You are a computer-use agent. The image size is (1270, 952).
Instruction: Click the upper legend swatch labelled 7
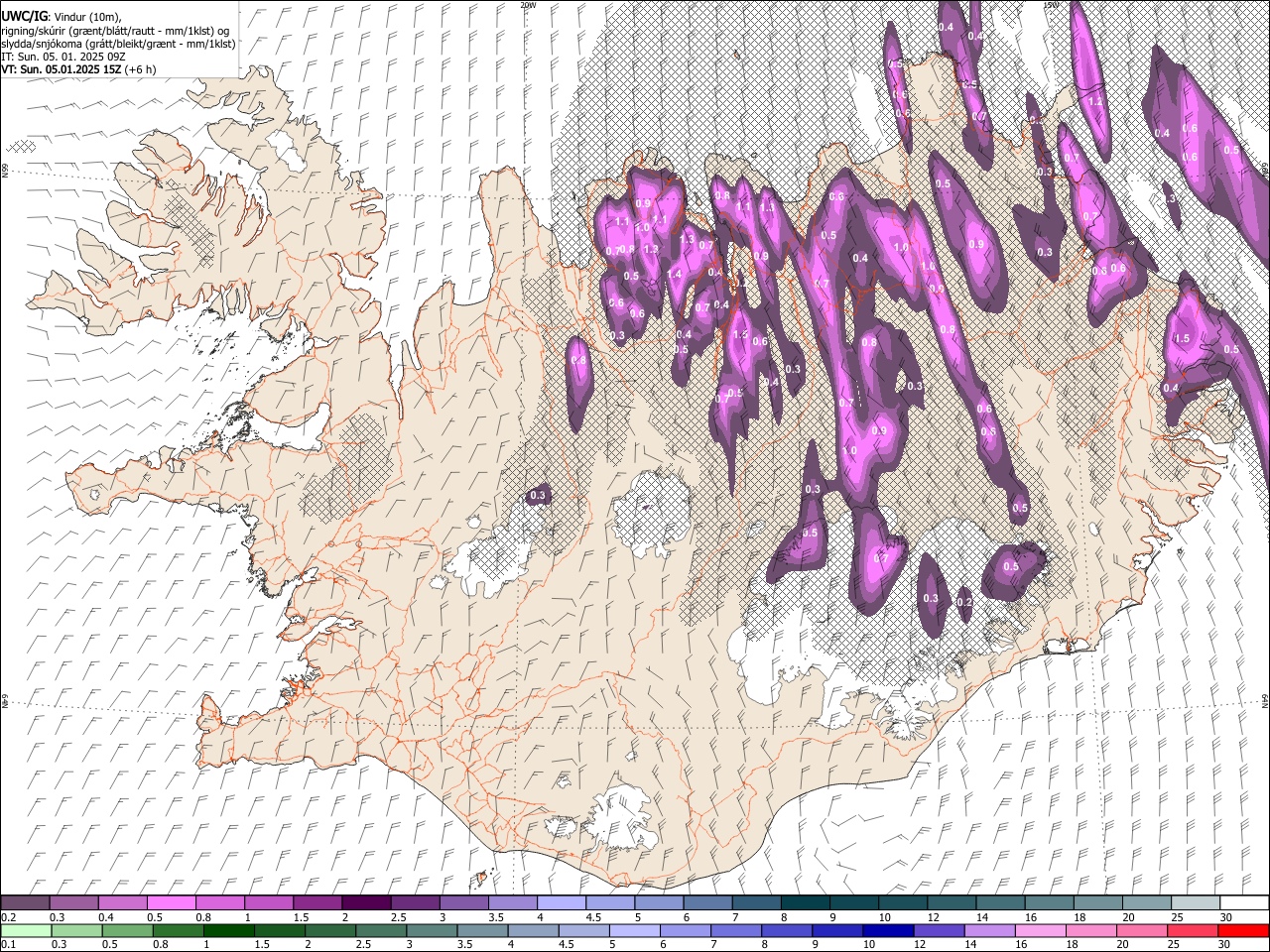coord(756,902)
